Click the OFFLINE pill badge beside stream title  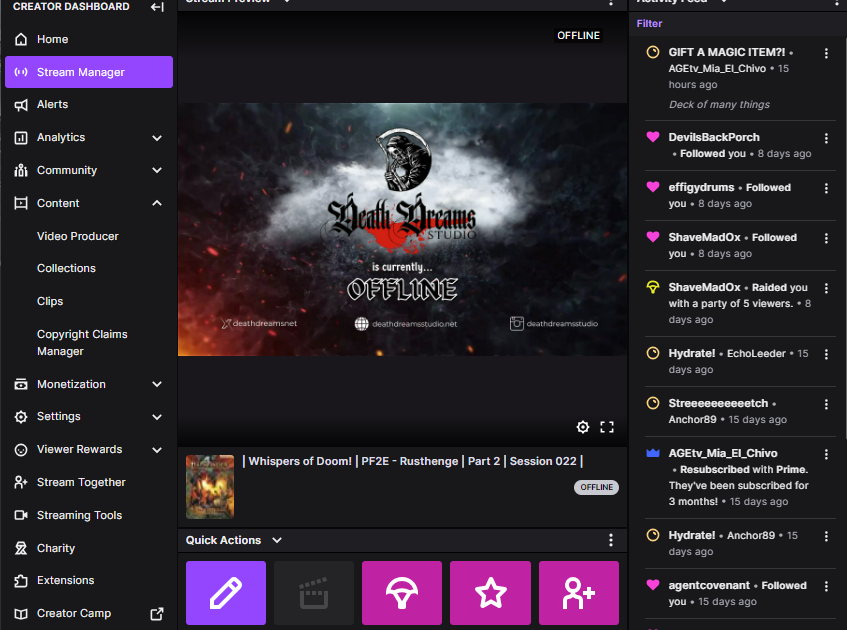click(596, 487)
